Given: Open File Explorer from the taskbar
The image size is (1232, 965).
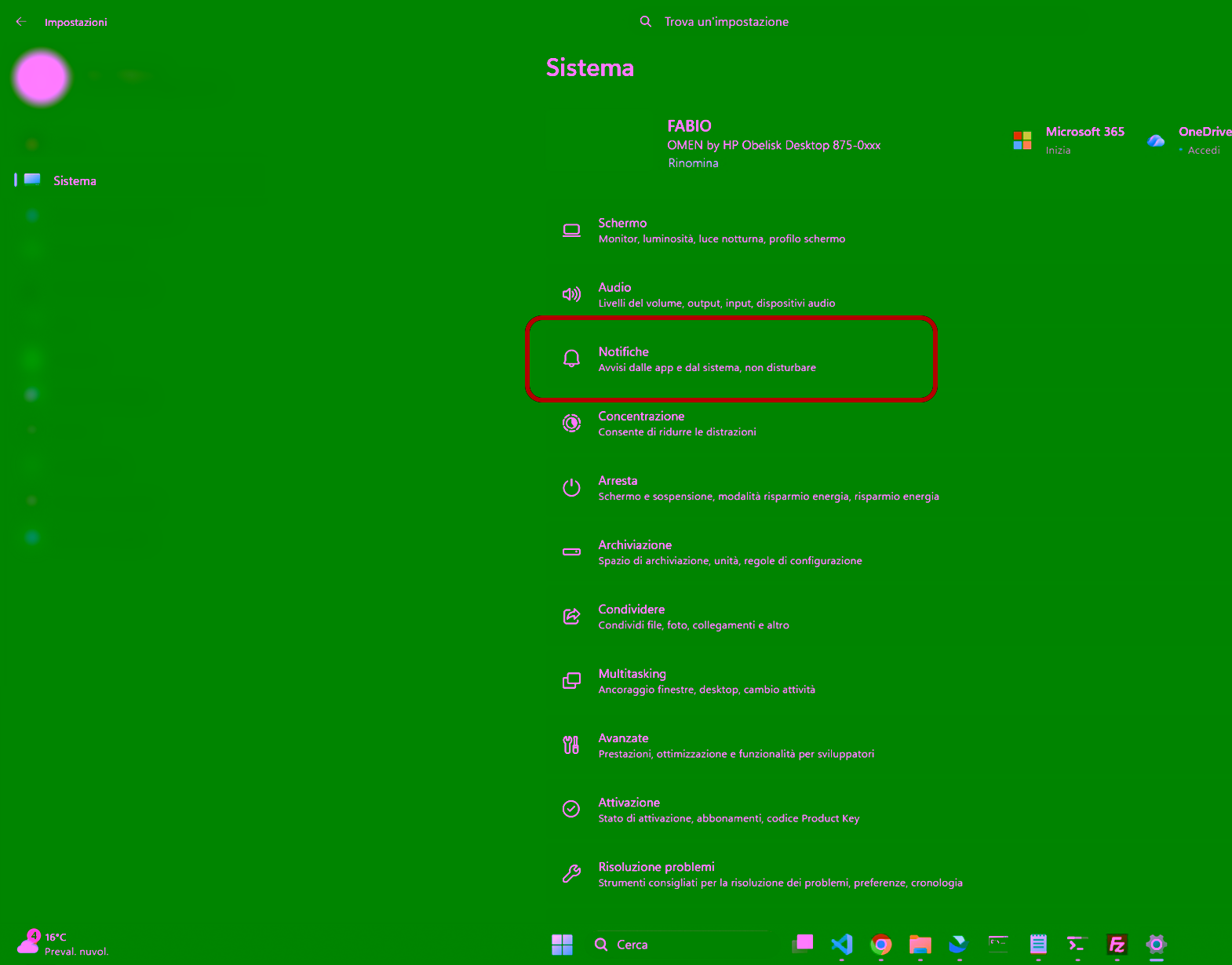Looking at the screenshot, I should coord(920,944).
